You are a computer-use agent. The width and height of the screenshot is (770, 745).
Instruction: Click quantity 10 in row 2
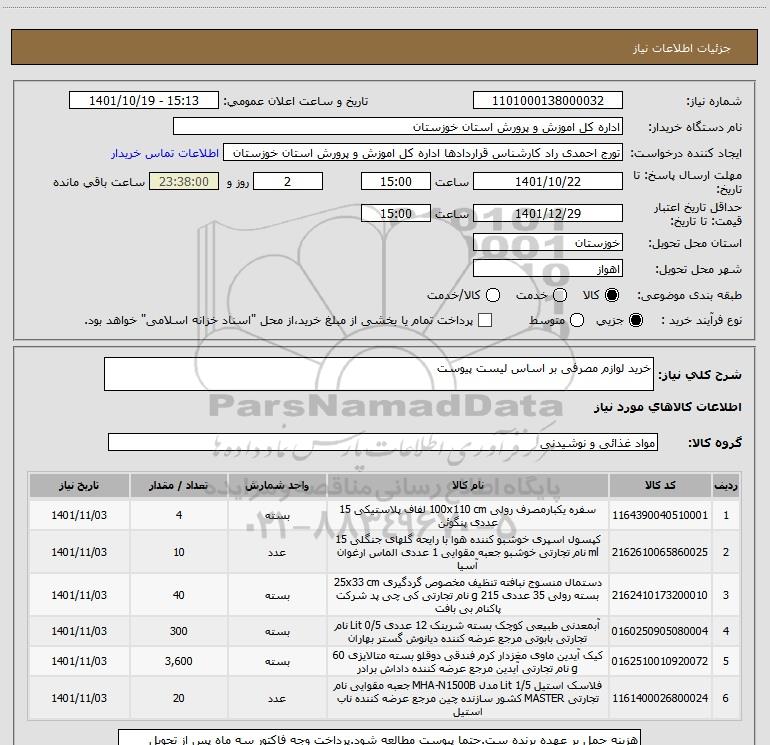pyautogui.click(x=179, y=552)
